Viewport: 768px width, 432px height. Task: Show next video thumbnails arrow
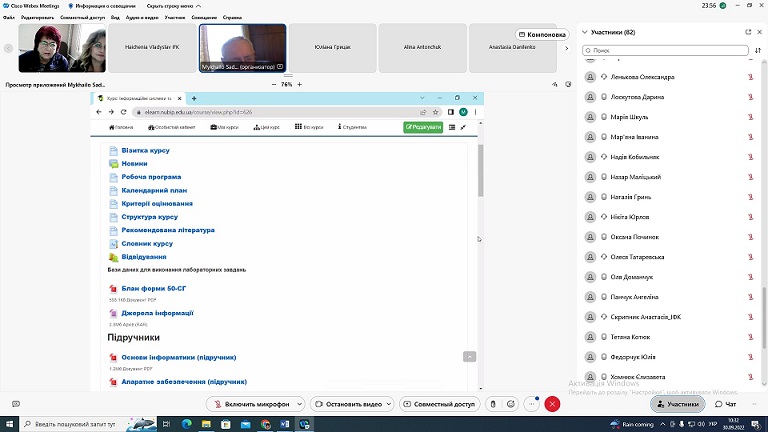tap(567, 48)
